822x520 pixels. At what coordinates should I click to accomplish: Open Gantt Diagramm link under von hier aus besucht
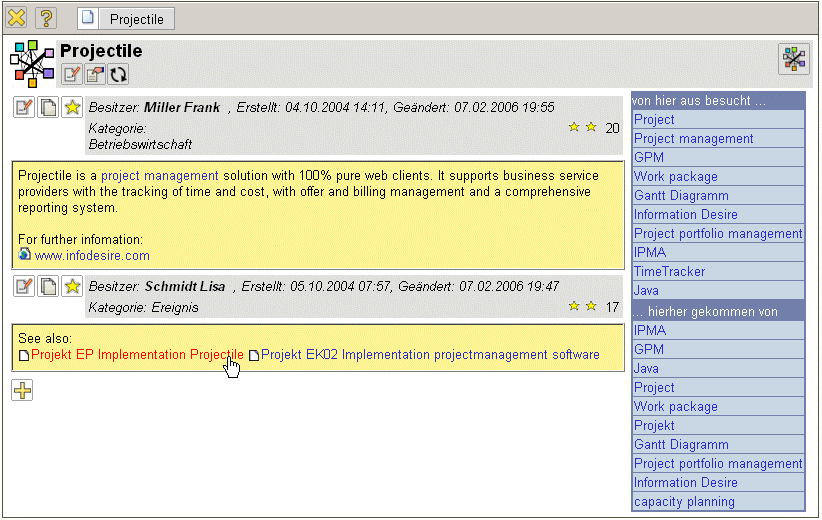[x=681, y=196]
